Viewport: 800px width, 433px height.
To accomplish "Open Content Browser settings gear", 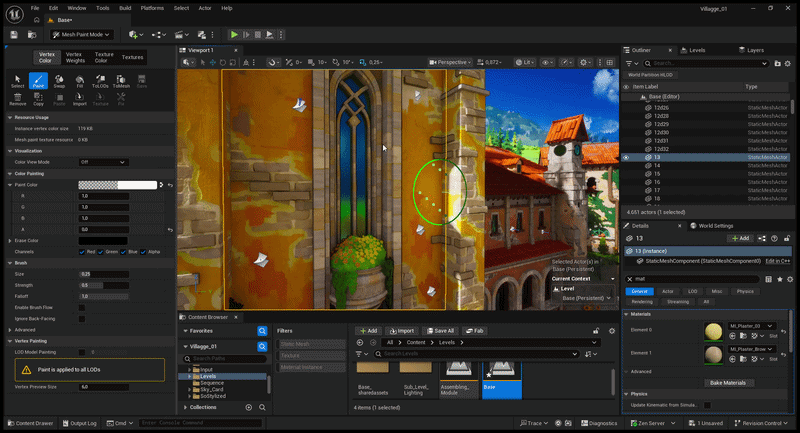I will click(x=612, y=330).
